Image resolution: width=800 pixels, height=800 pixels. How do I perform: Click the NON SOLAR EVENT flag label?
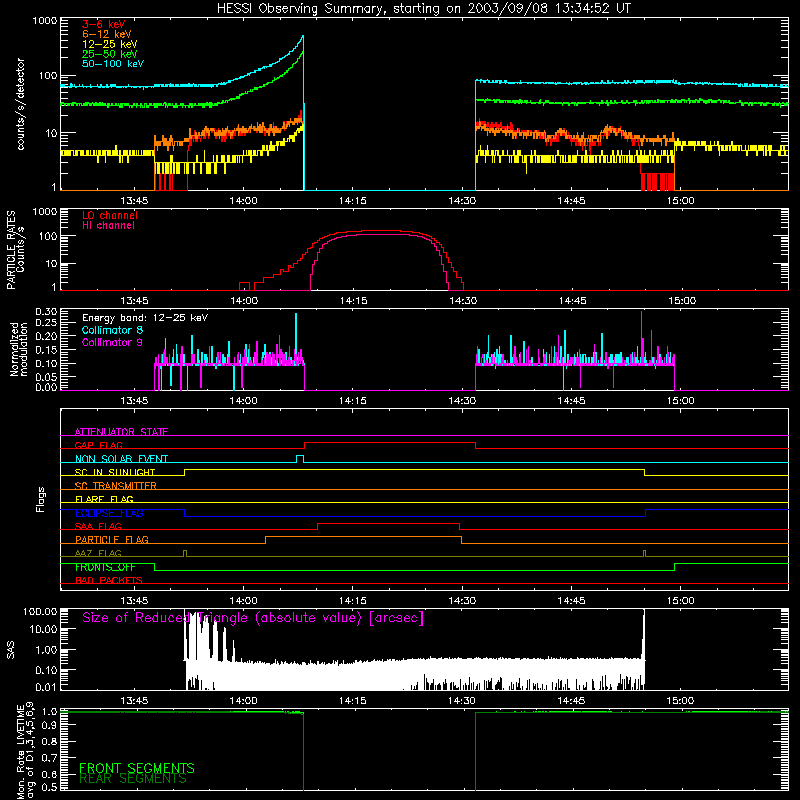(x=121, y=459)
